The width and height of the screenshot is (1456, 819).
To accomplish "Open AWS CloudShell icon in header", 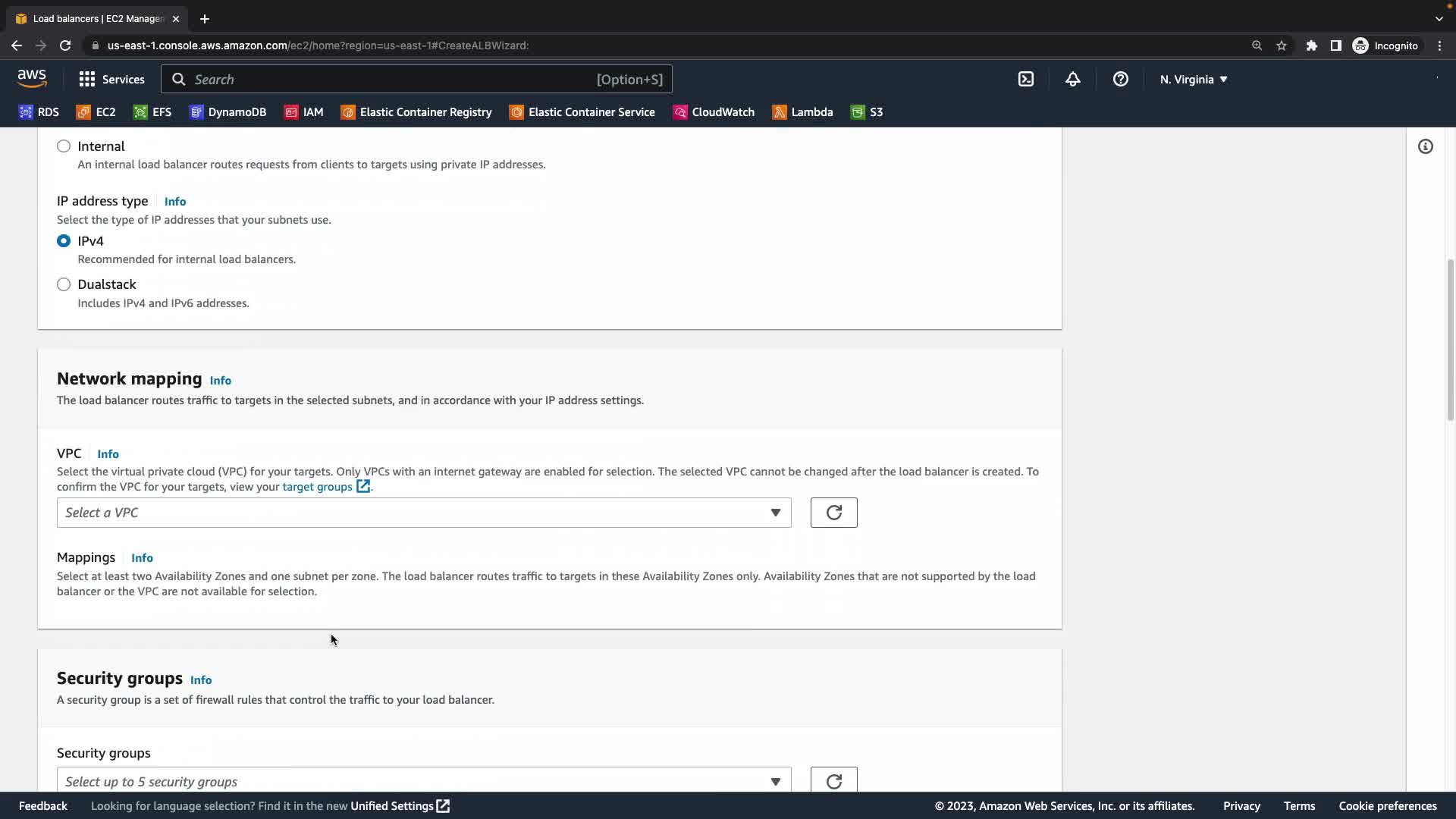I will coord(1025,79).
